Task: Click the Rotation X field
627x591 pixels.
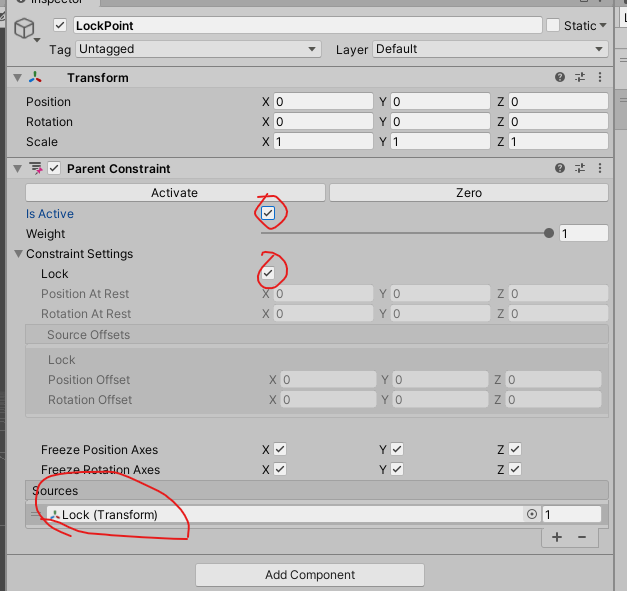Action: 323,122
